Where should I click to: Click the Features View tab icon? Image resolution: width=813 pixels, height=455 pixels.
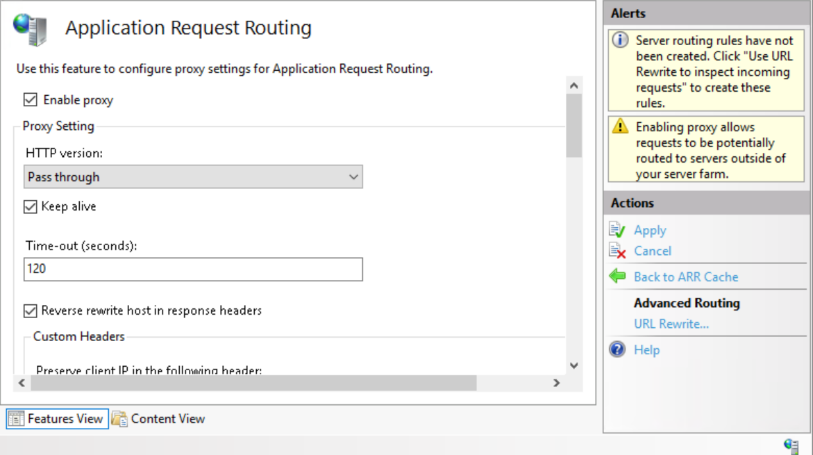click(16, 419)
